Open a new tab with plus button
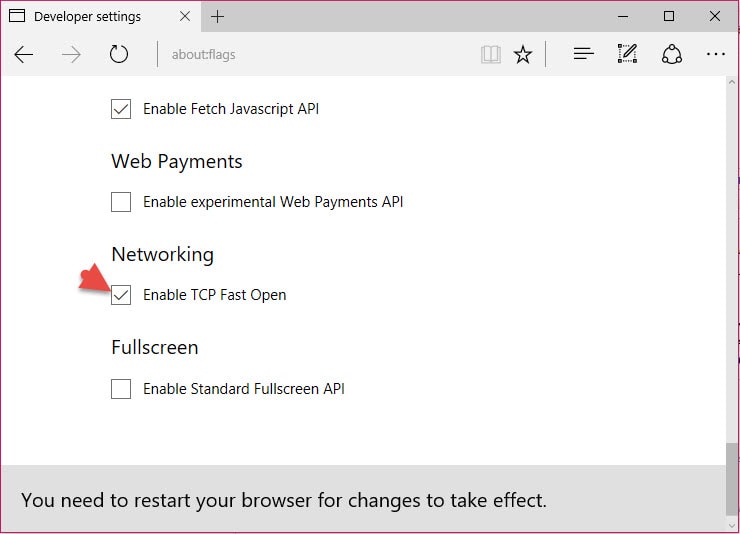The image size is (740, 534). click(x=218, y=17)
